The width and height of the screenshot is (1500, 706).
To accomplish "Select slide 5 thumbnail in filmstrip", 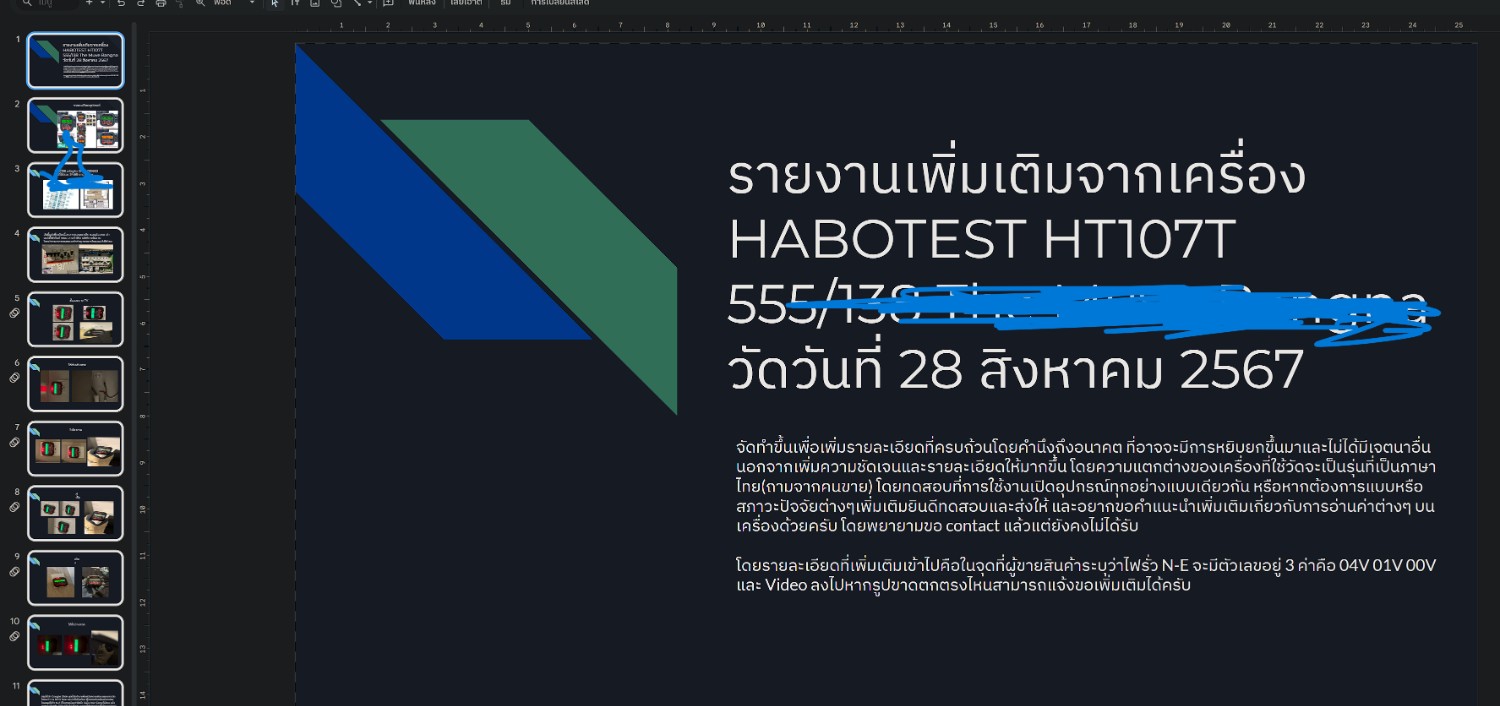I will tap(76, 318).
